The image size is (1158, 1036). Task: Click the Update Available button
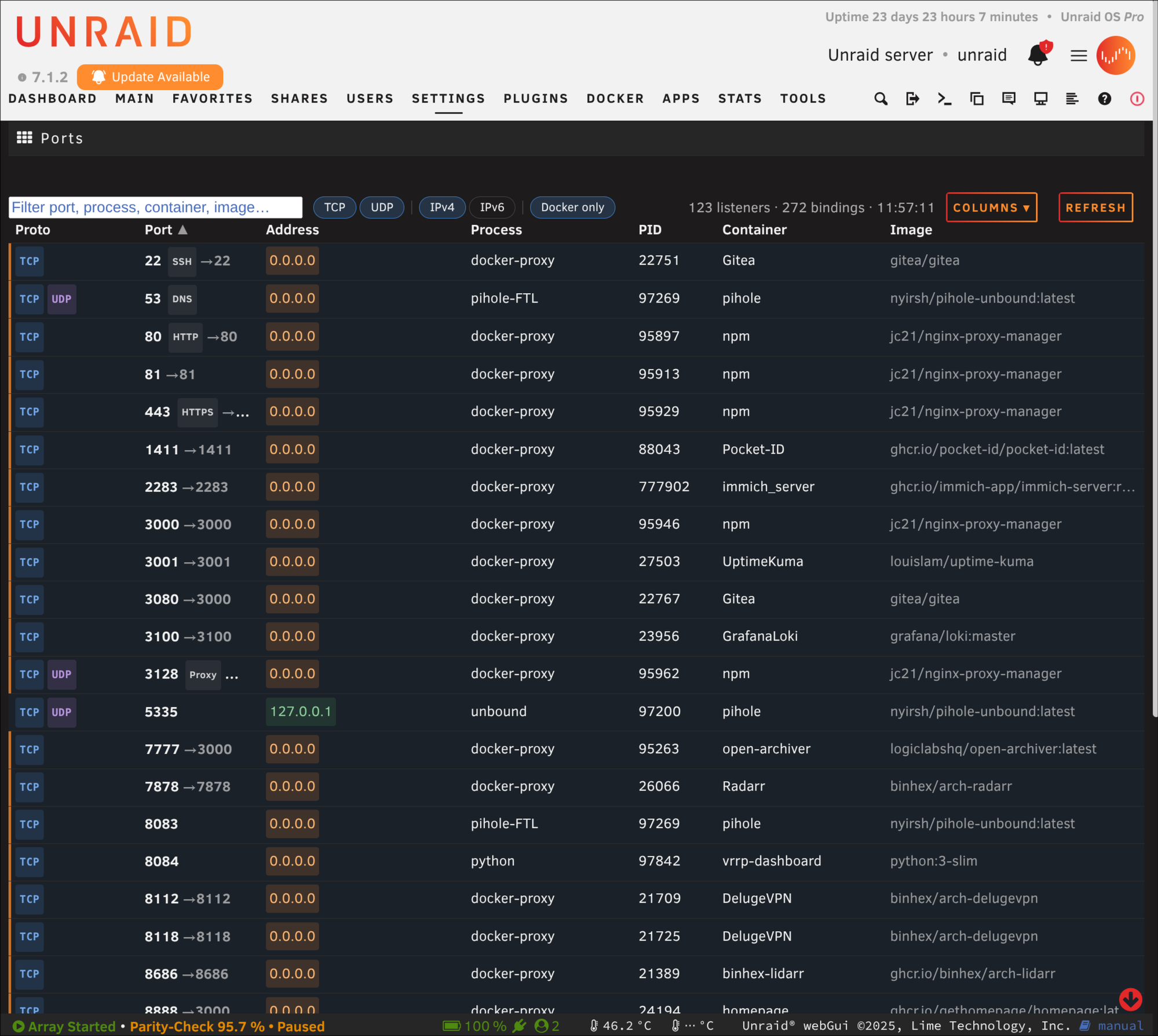150,77
